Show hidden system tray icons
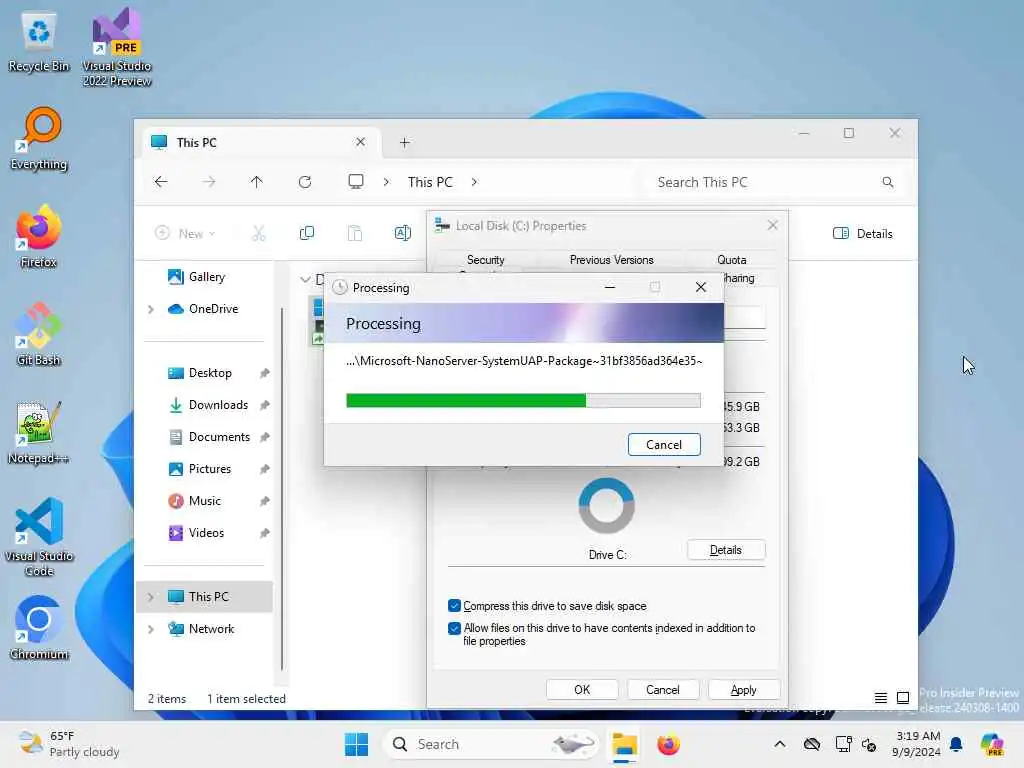1024x768 pixels. click(x=780, y=744)
